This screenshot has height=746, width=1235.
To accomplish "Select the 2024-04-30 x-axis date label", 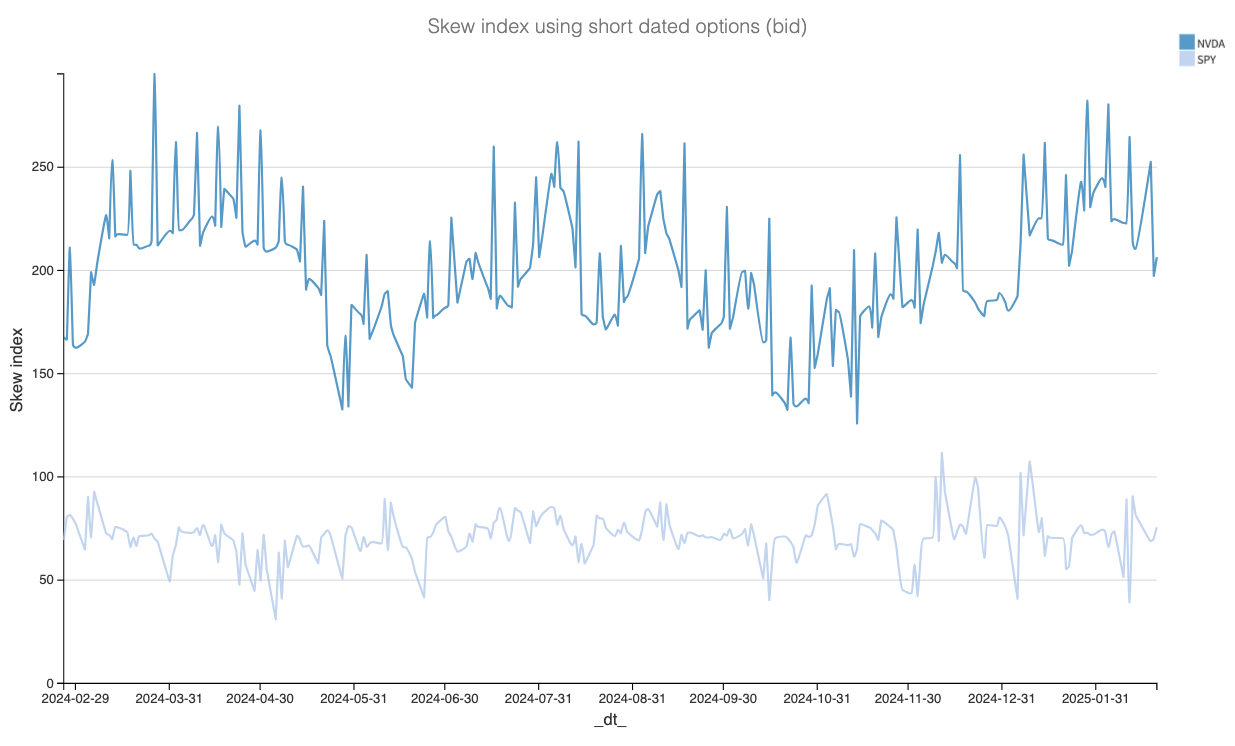I will tap(259, 699).
